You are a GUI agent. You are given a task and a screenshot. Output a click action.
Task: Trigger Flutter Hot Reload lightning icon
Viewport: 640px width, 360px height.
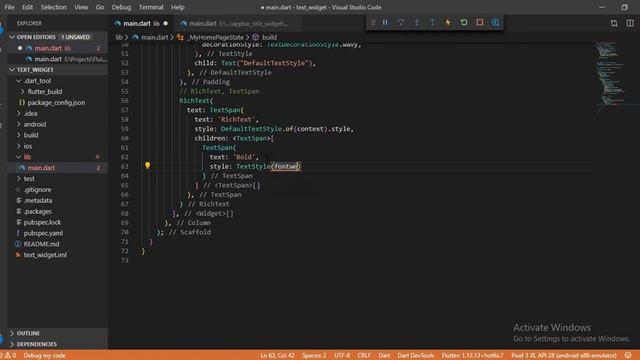448,22
